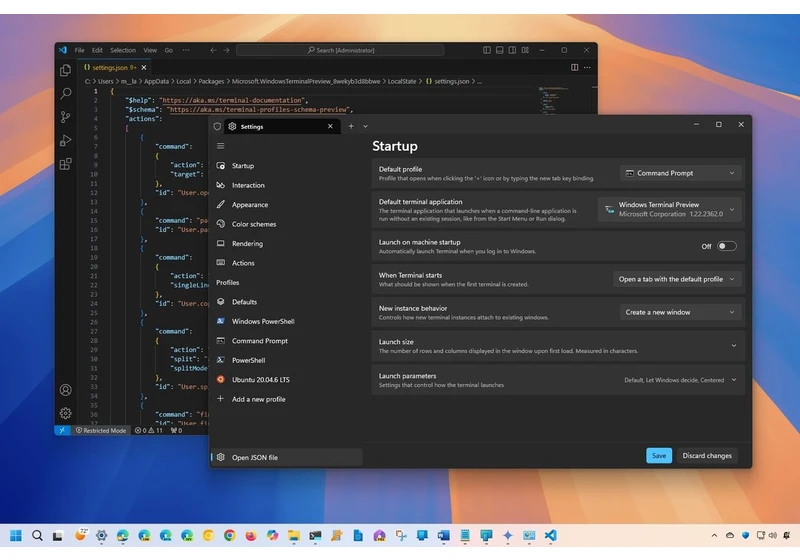
Task: Split the VS Code editor right
Action: pyautogui.click(x=574, y=67)
